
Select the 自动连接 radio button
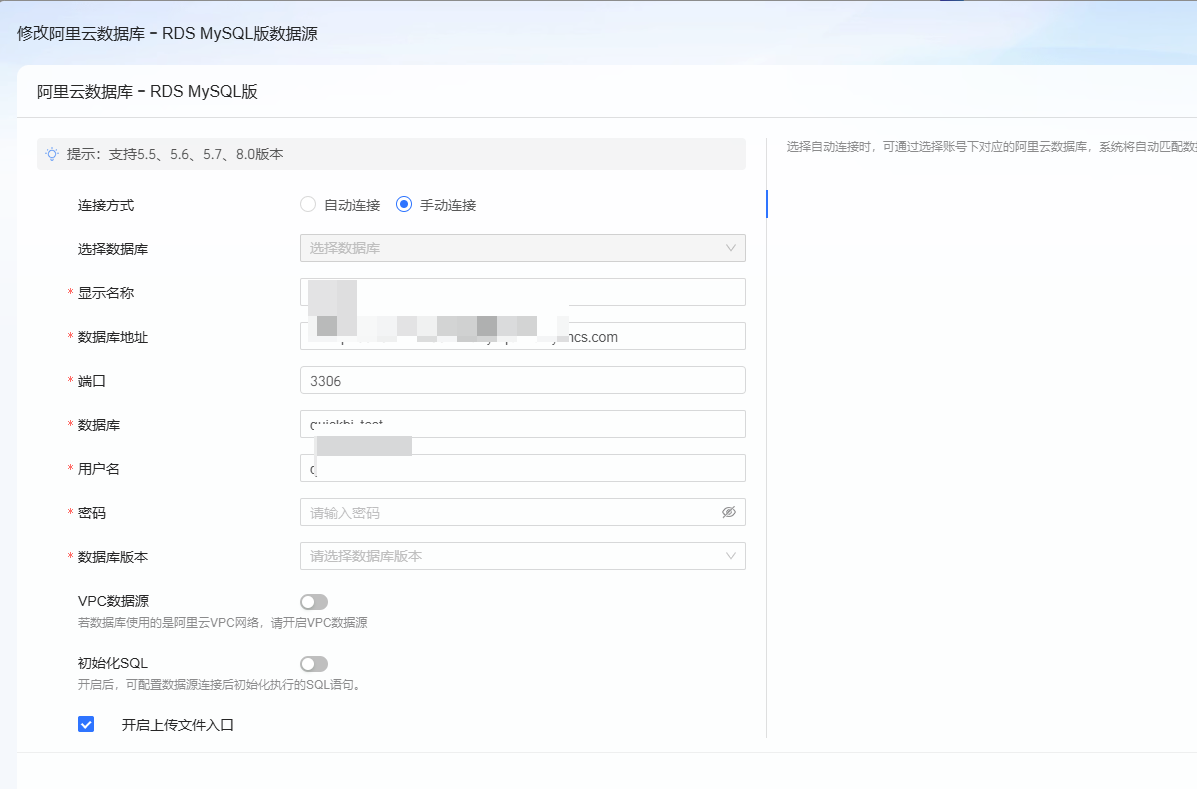tap(308, 205)
